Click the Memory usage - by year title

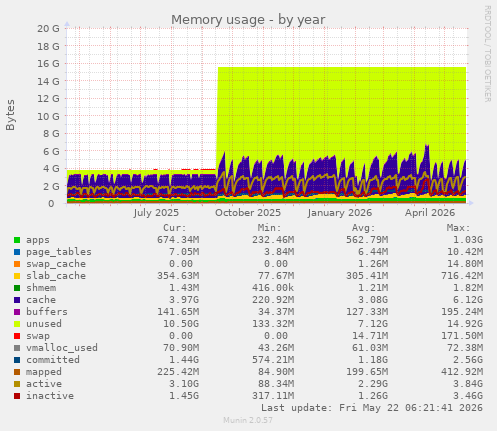click(x=248, y=20)
